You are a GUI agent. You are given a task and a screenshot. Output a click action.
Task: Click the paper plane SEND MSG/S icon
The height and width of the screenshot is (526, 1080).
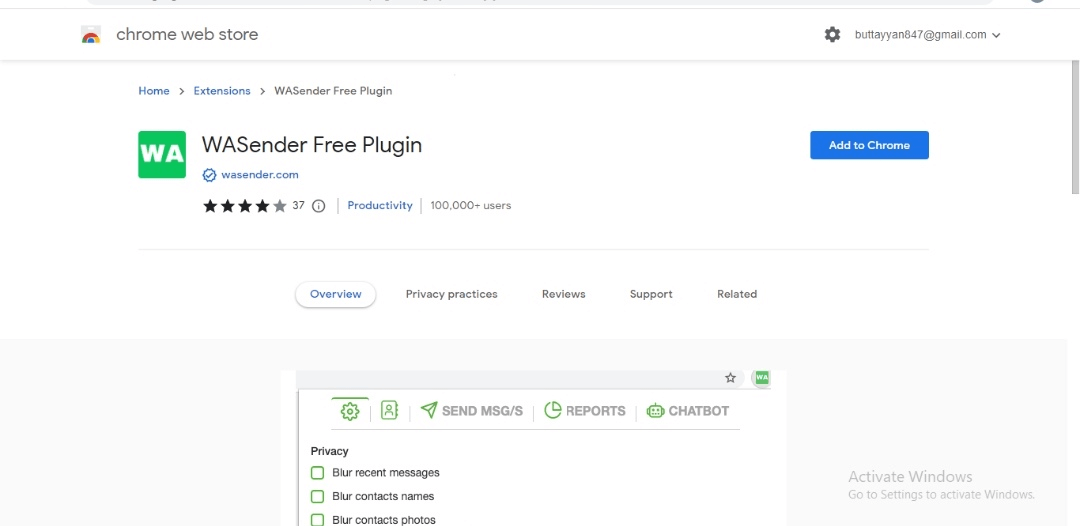(429, 410)
